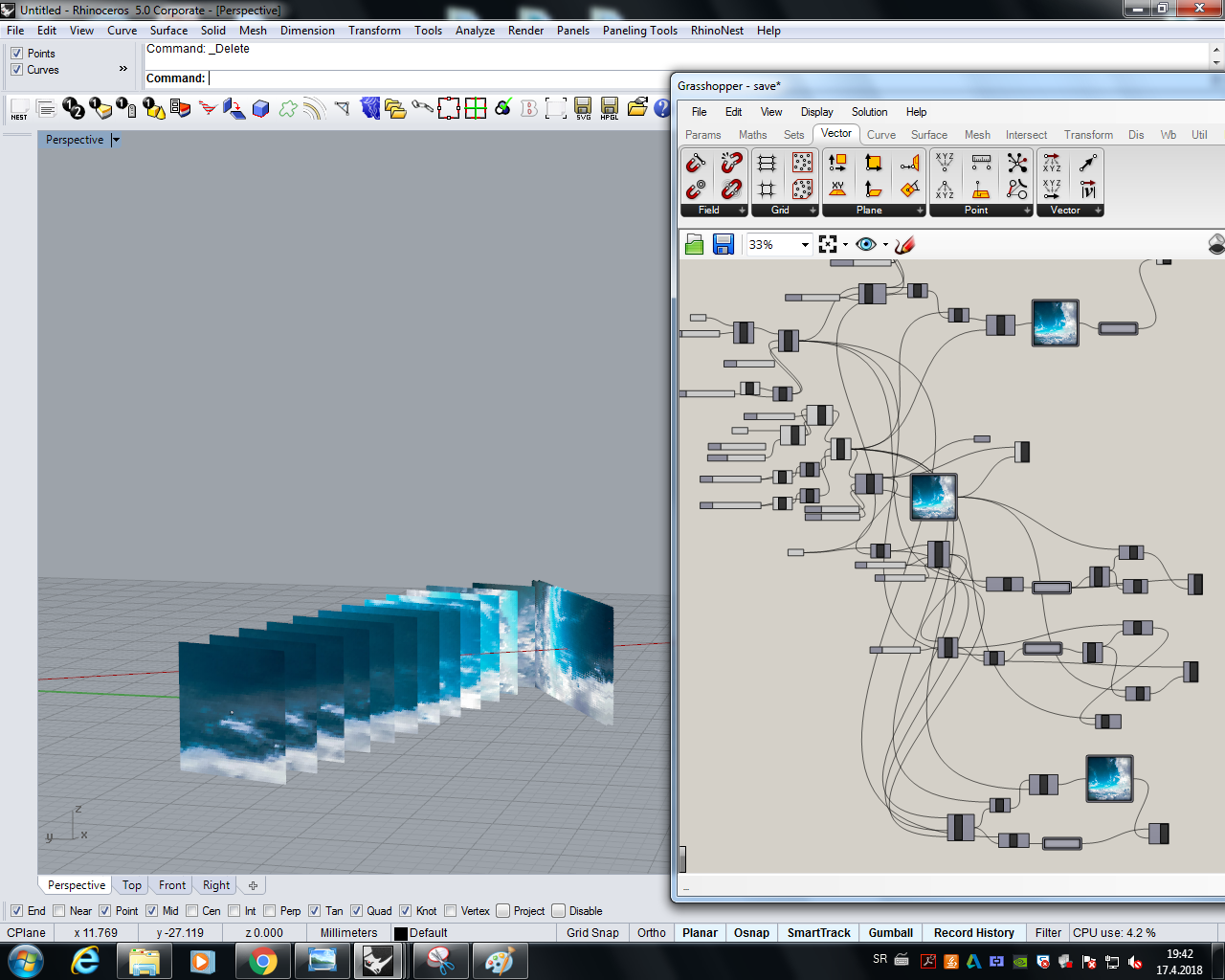Select the Construct Point XYZ component icon
Viewport: 1225px width, 980px height.
tap(945, 162)
